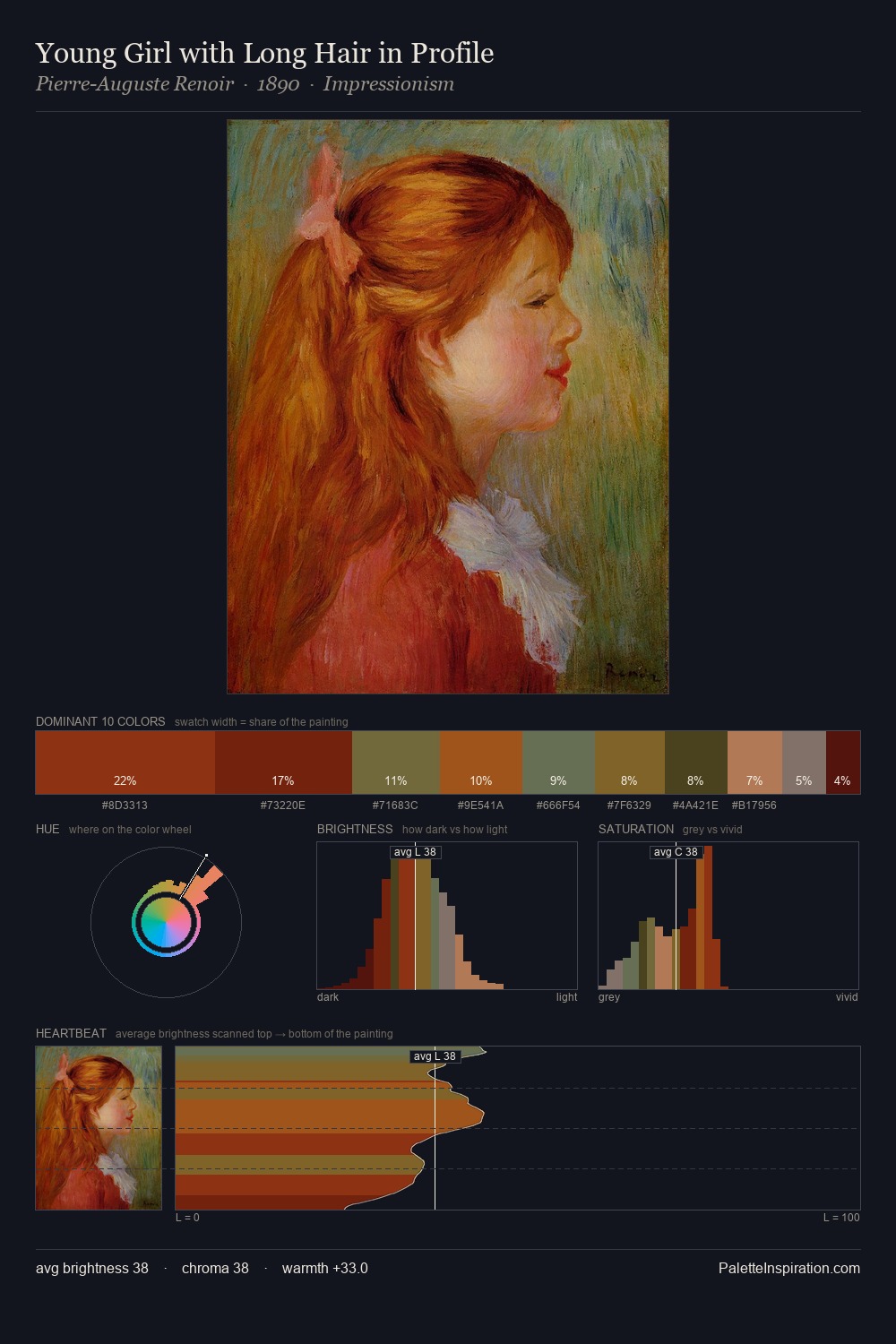The width and height of the screenshot is (896, 1344).
Task: Click the '1890' year text
Action: pyautogui.click(x=278, y=84)
